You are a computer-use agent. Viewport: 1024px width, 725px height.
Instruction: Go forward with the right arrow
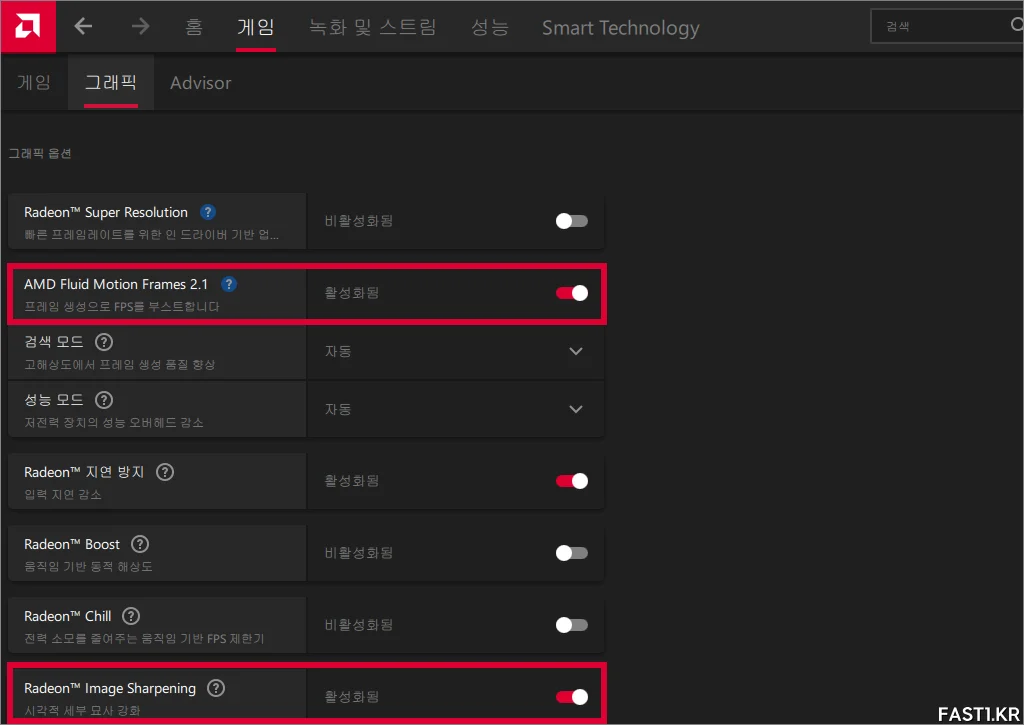pyautogui.click(x=140, y=27)
